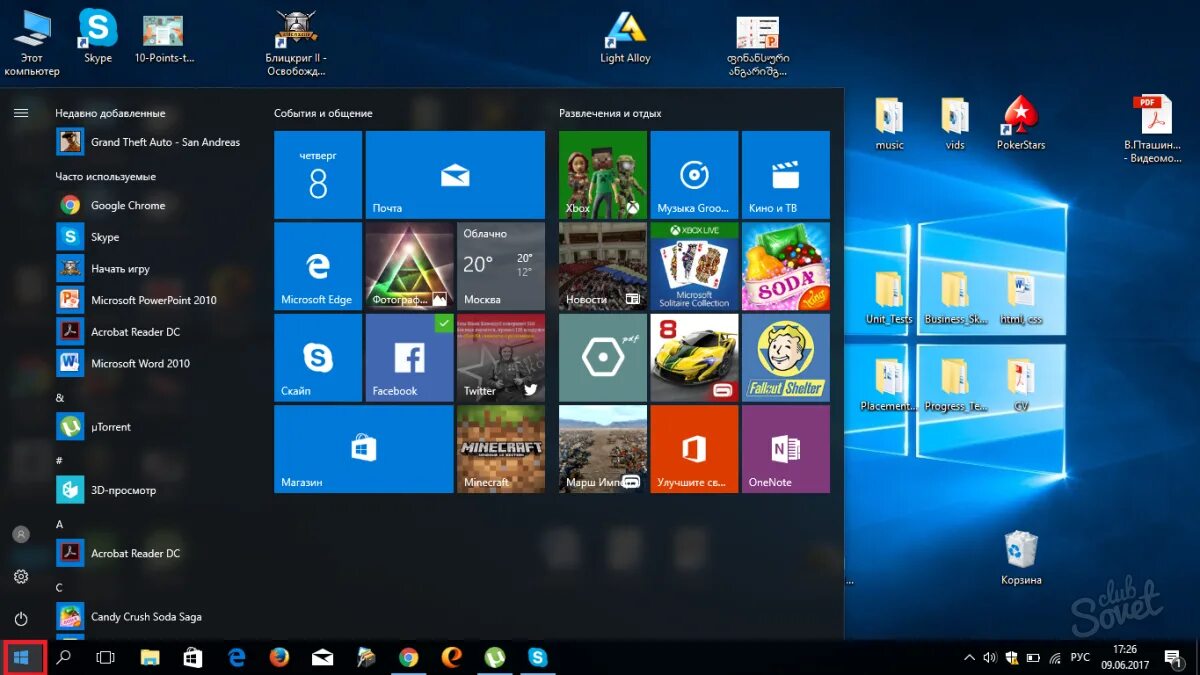Image resolution: width=1200 pixels, height=675 pixels.
Task: Launch Grand Theft Auto - San Andreas
Action: (150, 142)
